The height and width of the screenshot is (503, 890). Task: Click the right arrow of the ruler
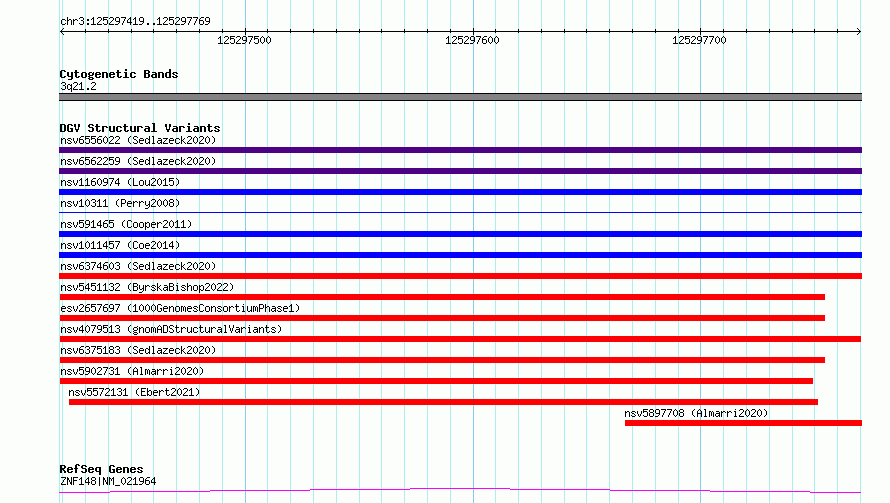click(858, 31)
